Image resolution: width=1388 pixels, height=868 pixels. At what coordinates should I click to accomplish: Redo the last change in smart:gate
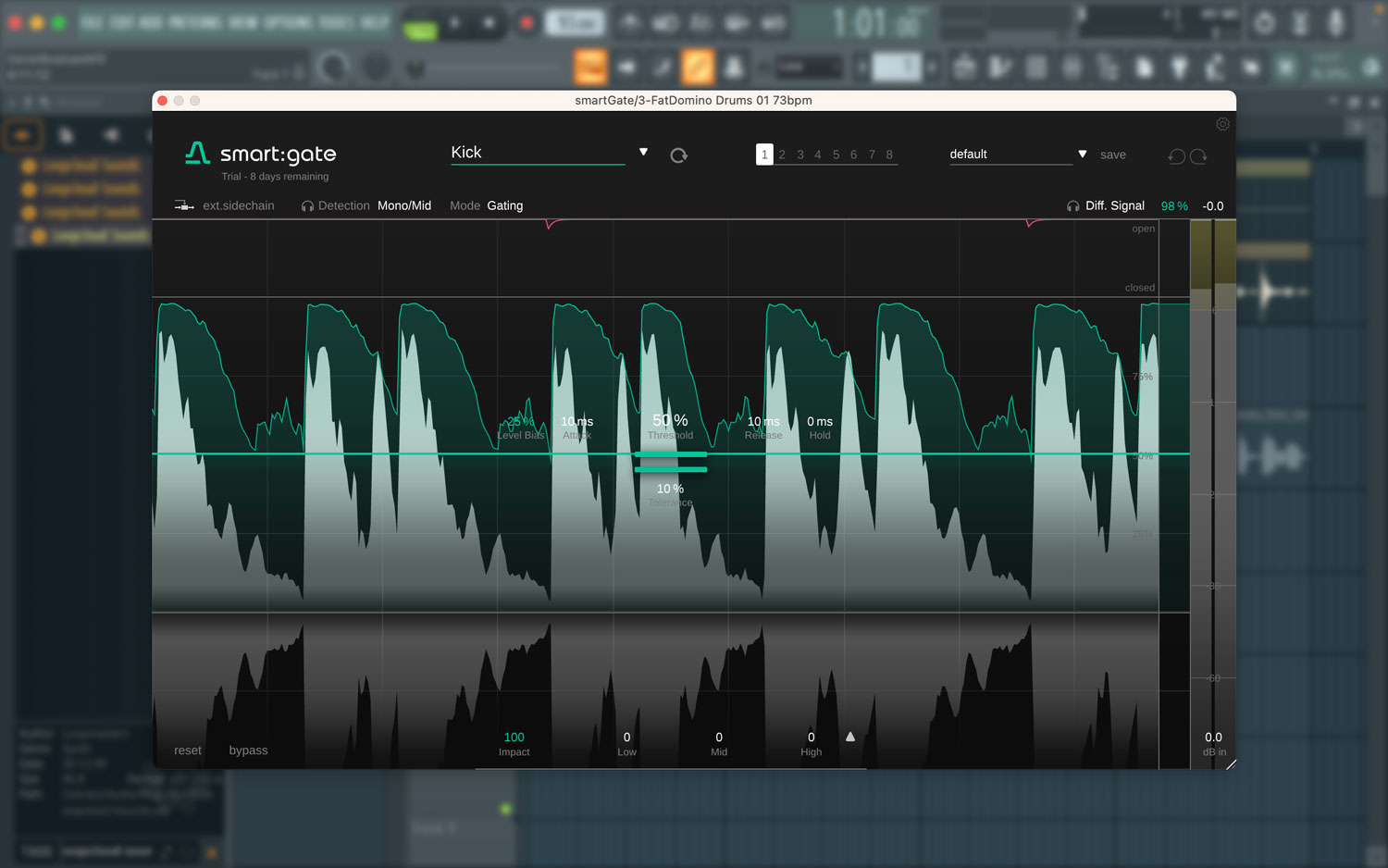click(1198, 156)
